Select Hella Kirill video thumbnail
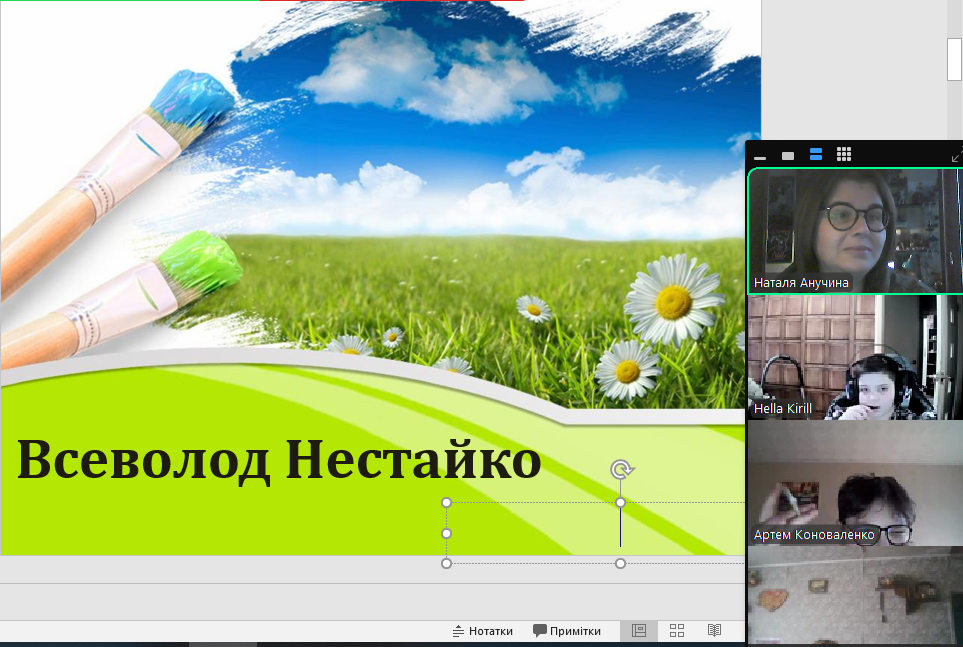 click(855, 358)
